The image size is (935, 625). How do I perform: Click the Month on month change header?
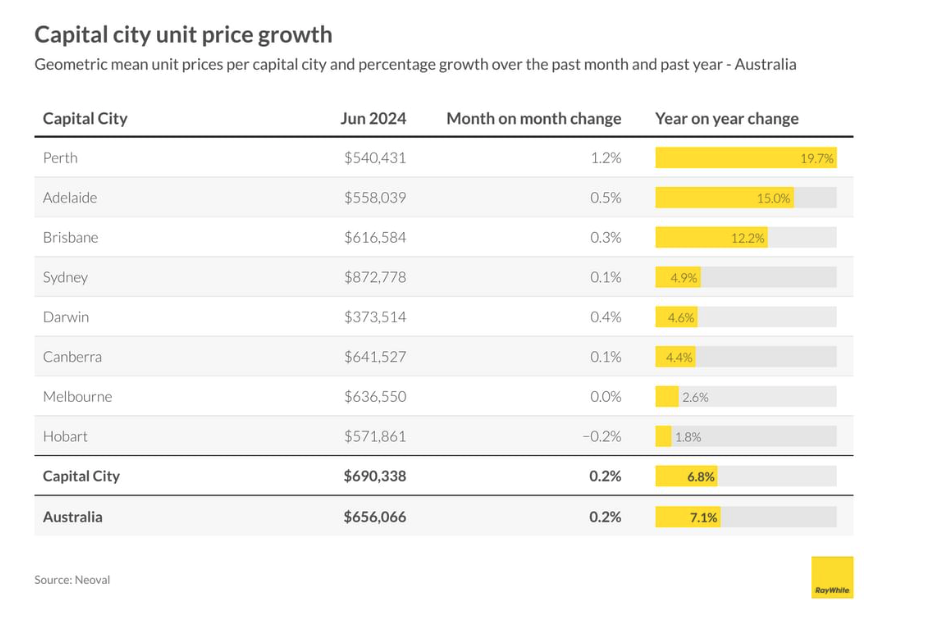533,118
